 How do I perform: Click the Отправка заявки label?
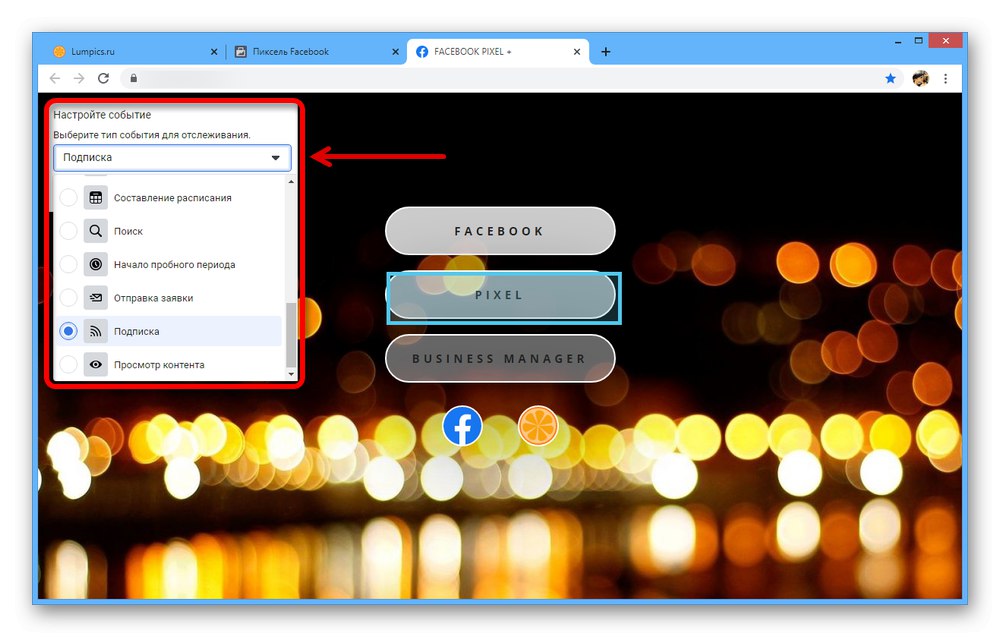(153, 298)
